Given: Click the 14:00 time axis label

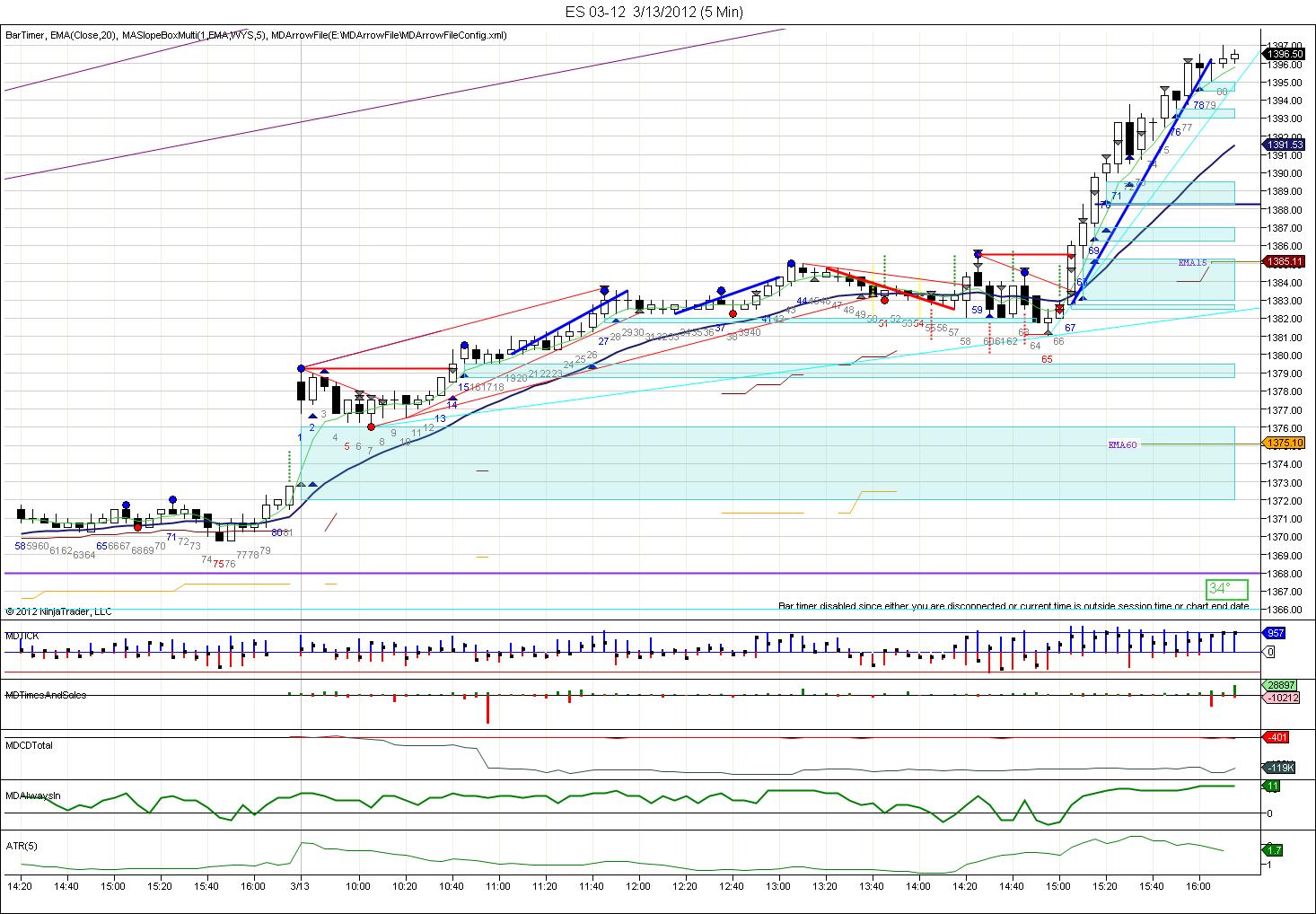Looking at the screenshot, I should 917,885.
